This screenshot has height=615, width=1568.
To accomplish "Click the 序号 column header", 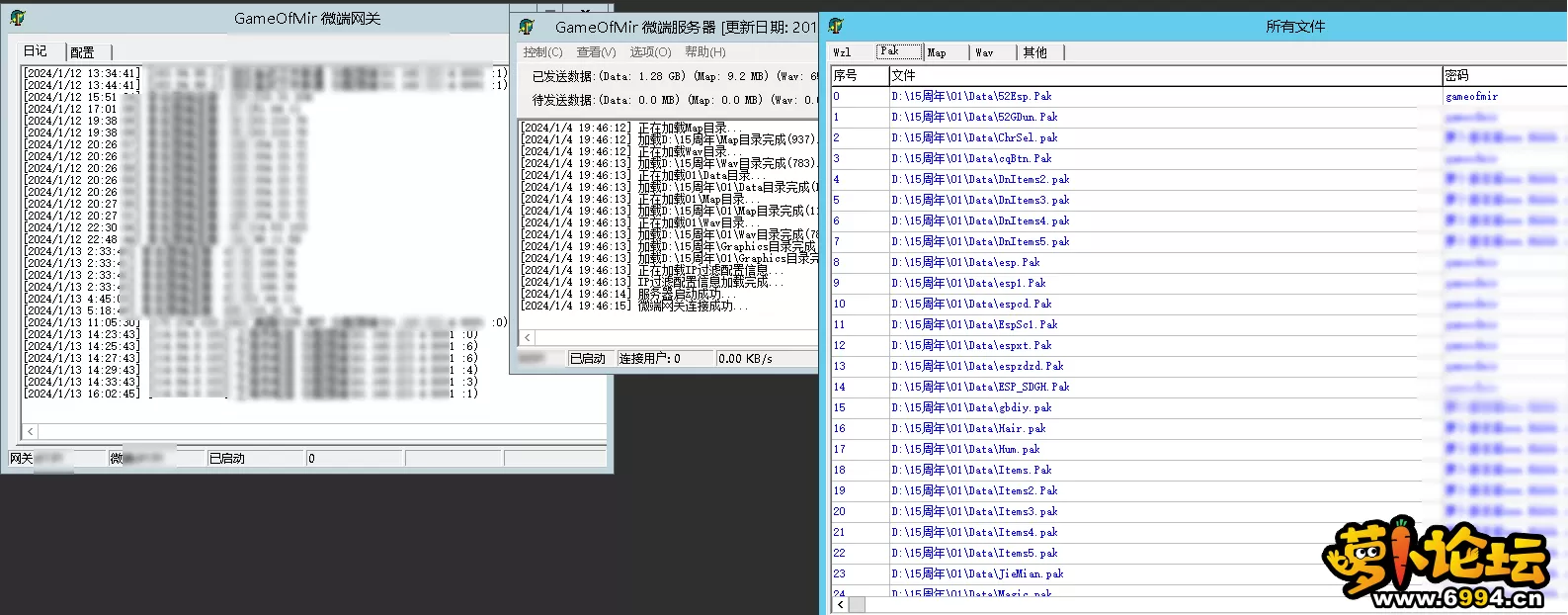I will click(x=860, y=75).
